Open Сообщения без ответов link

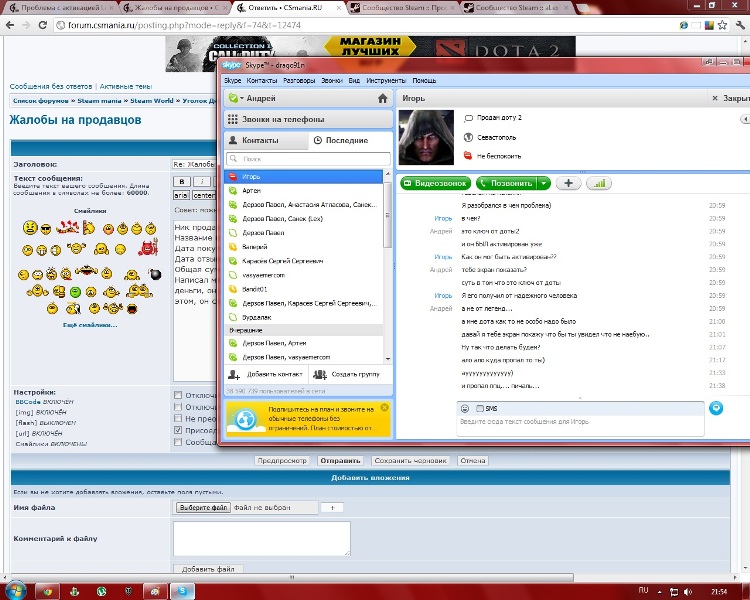[51, 87]
